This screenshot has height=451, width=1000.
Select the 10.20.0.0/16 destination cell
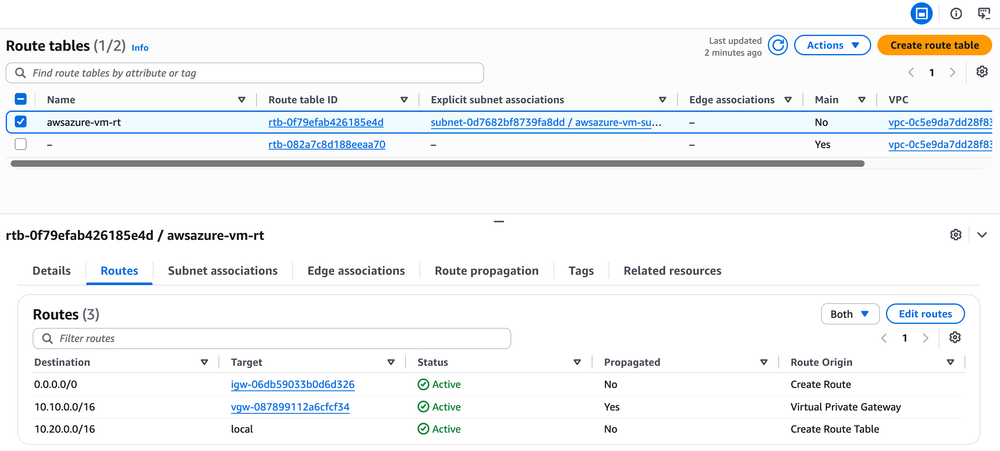pos(64,429)
